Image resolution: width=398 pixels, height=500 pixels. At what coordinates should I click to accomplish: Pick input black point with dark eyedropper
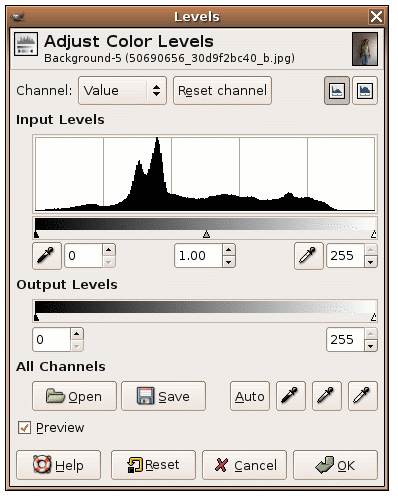[x=47, y=256]
